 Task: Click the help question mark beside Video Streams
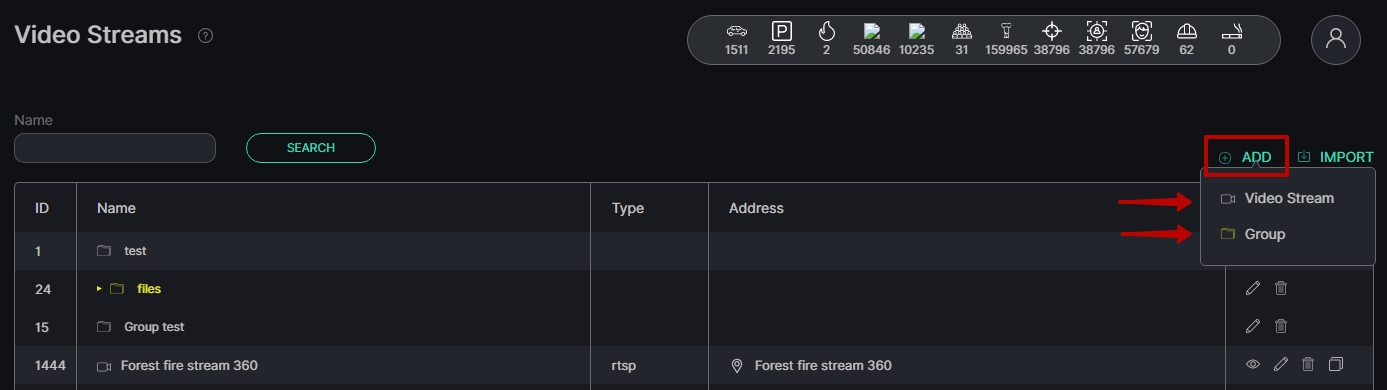[205, 36]
